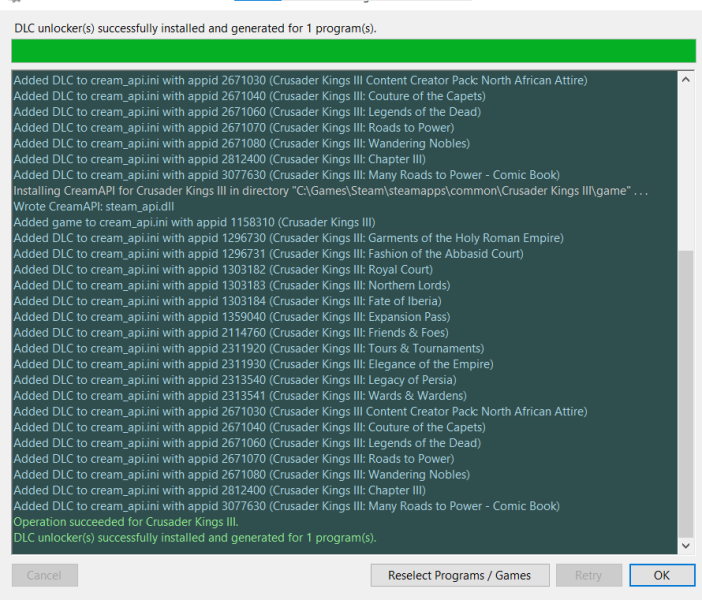Screen dimensions: 702x600
Task: Click the 'Installing CreamAPI for Crusader Kings III' line
Action: (330, 190)
